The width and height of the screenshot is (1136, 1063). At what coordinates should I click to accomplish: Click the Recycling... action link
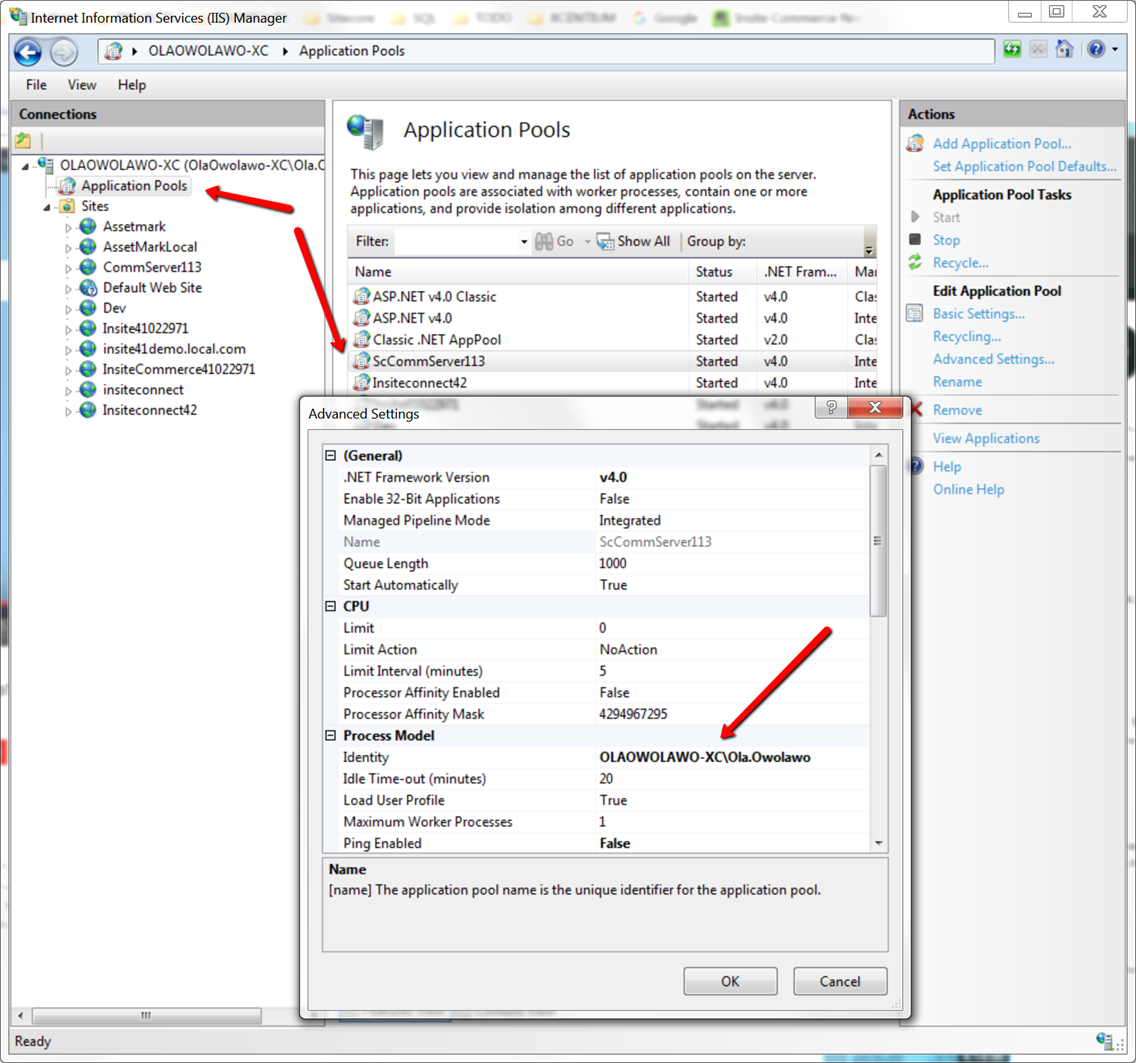(x=966, y=336)
